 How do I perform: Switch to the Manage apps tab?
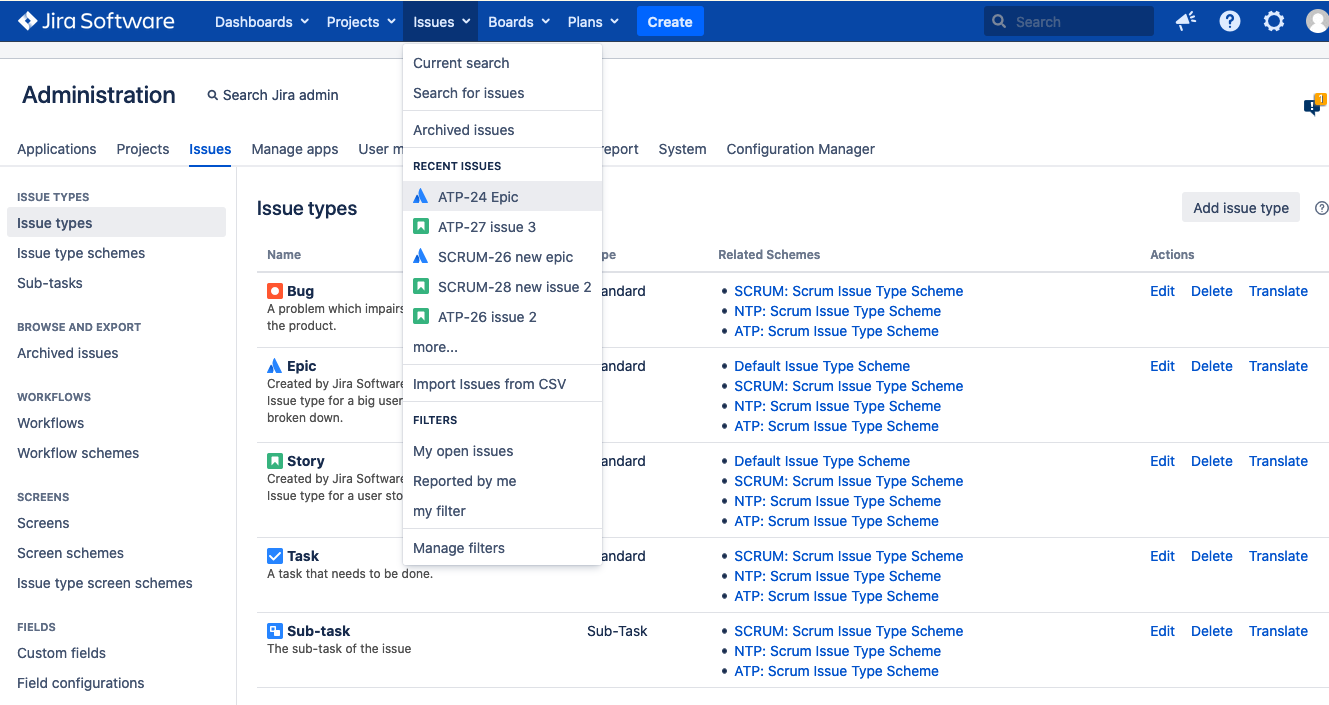click(x=295, y=149)
